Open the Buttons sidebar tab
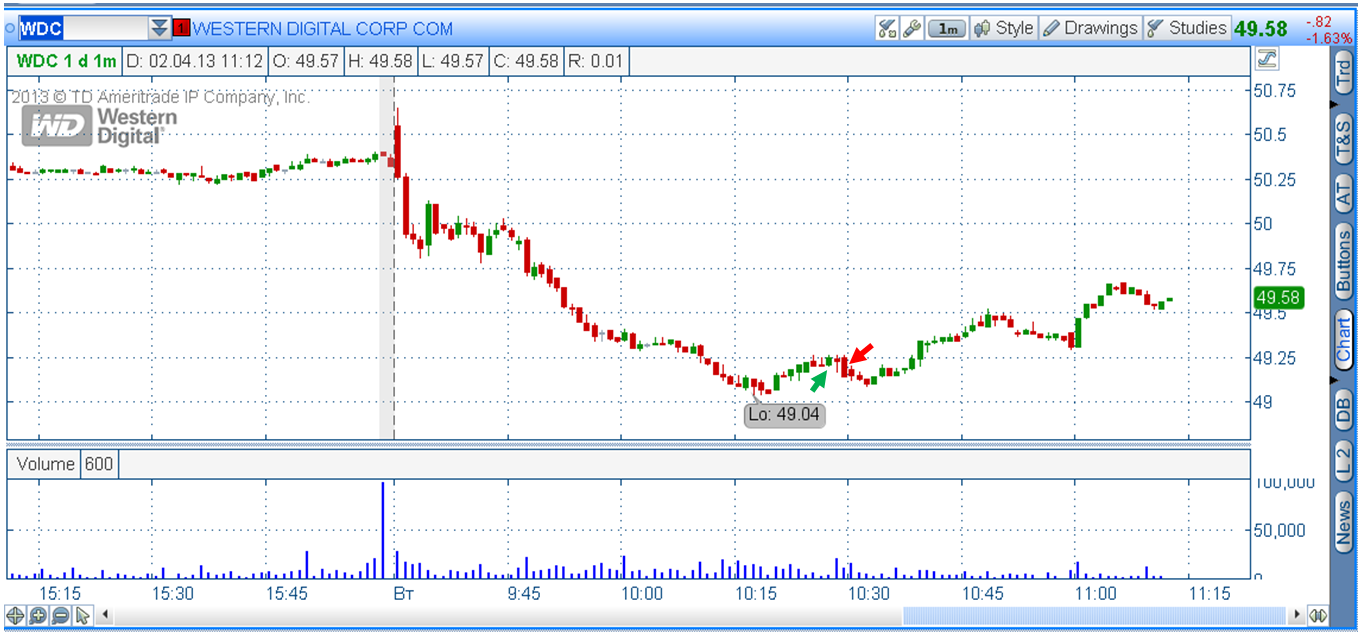 (1343, 261)
